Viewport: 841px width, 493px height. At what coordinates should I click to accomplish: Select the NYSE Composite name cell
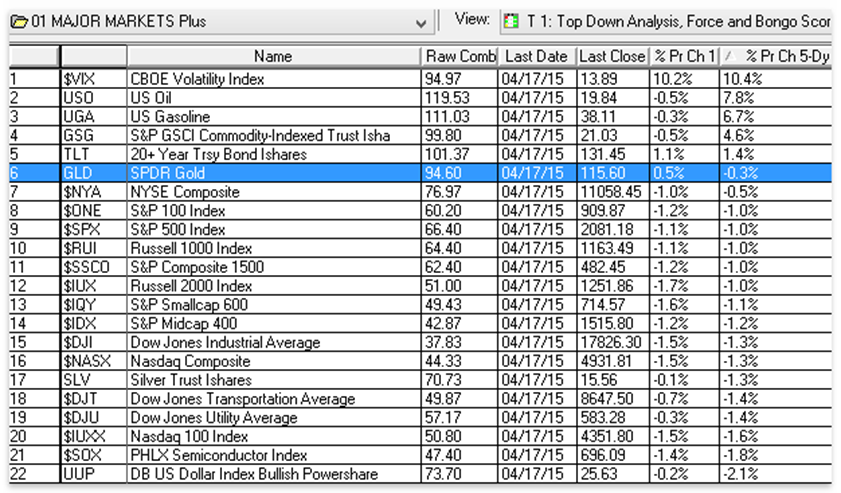click(x=274, y=192)
